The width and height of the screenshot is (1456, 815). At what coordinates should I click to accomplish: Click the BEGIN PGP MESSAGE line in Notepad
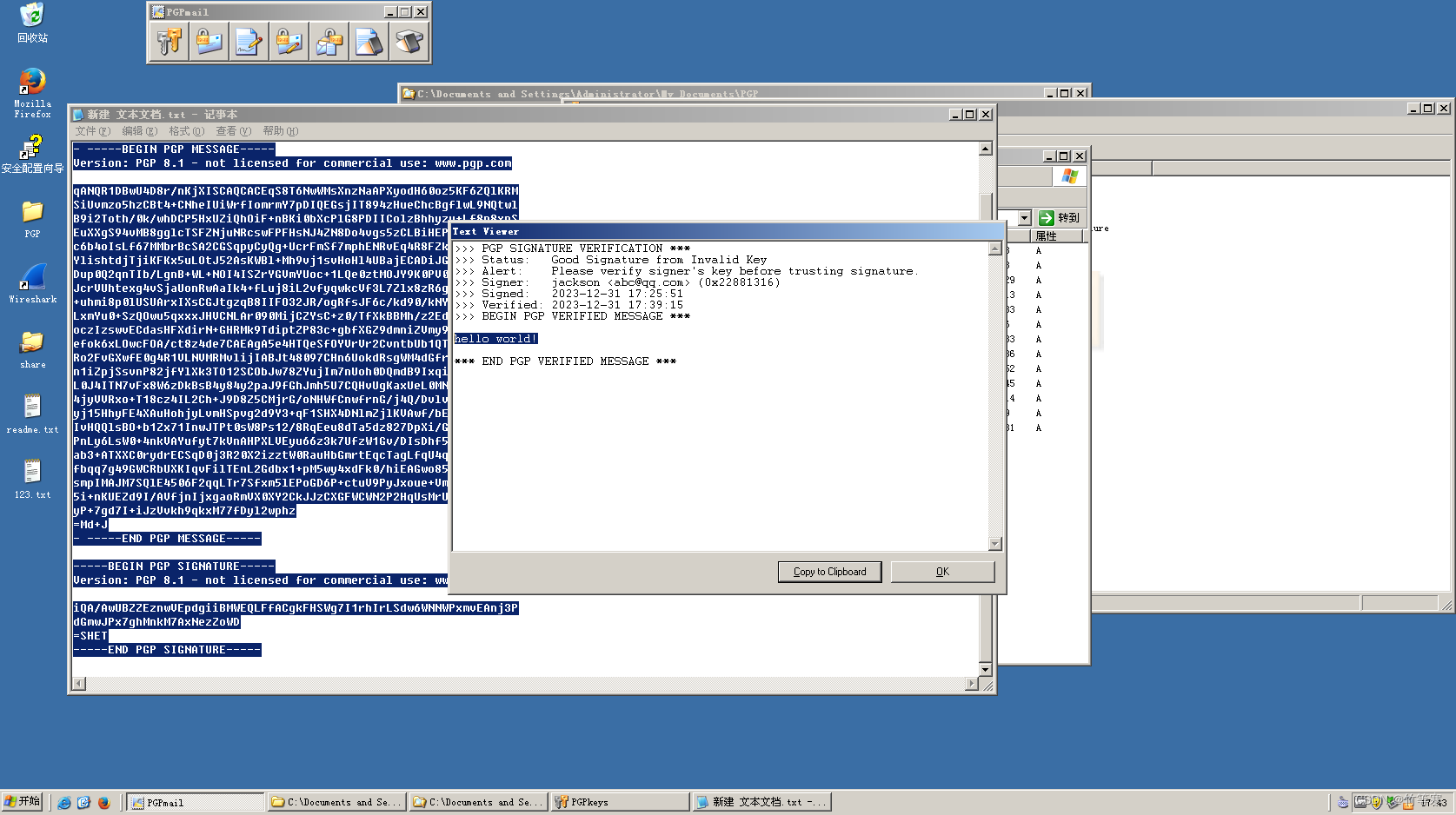click(x=174, y=149)
